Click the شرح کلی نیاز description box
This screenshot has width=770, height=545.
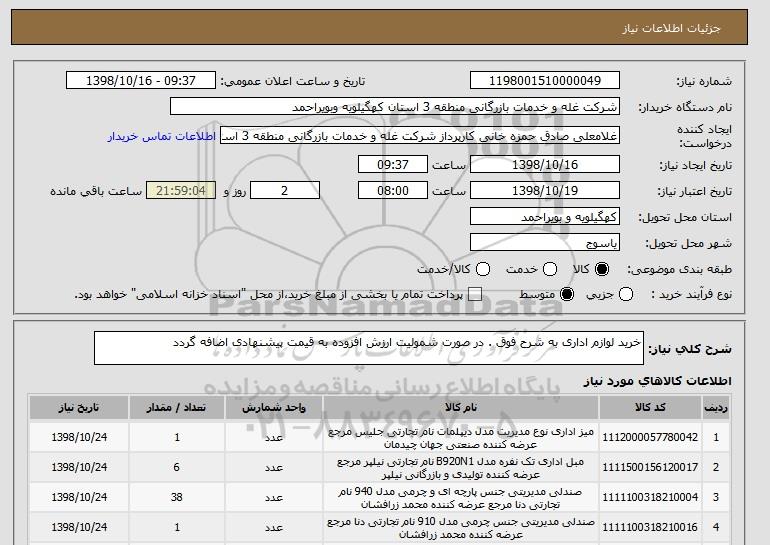pos(369,348)
